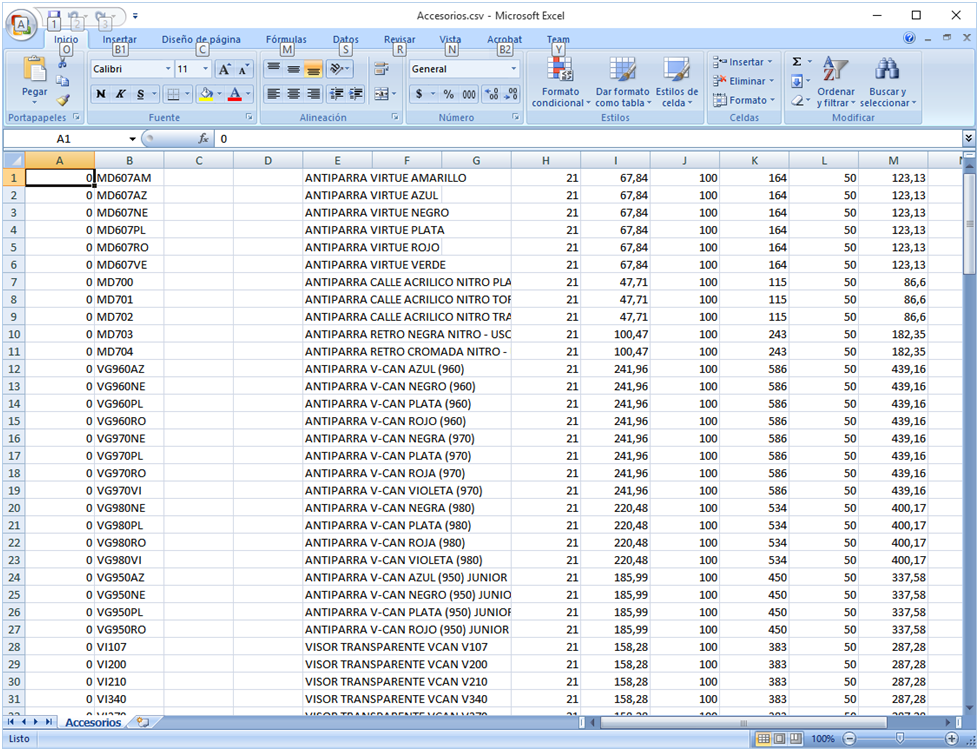Adjust the zoom slider handle
979x751 pixels.
(x=900, y=739)
